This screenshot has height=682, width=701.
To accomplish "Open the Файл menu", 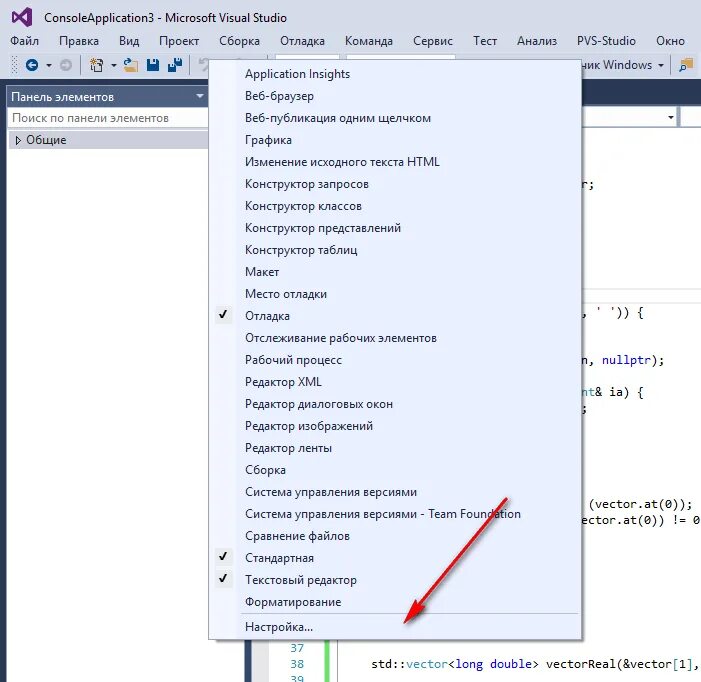I will (25, 41).
